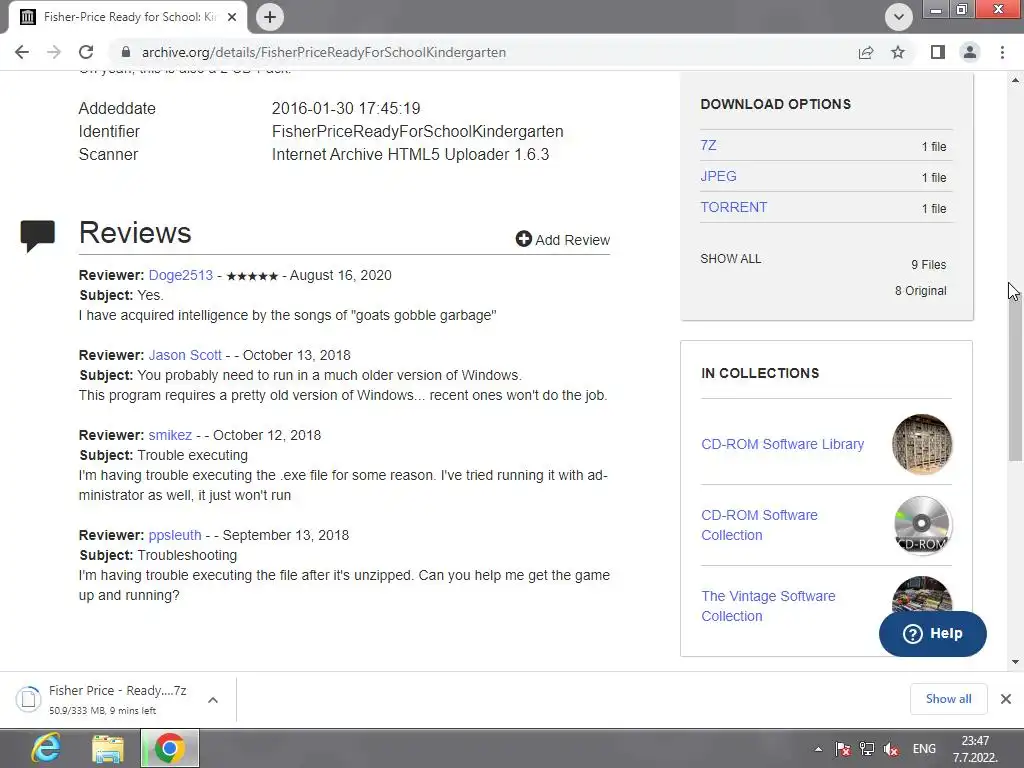Click the padlock site info icon
The height and width of the screenshot is (768, 1024).
tap(126, 52)
